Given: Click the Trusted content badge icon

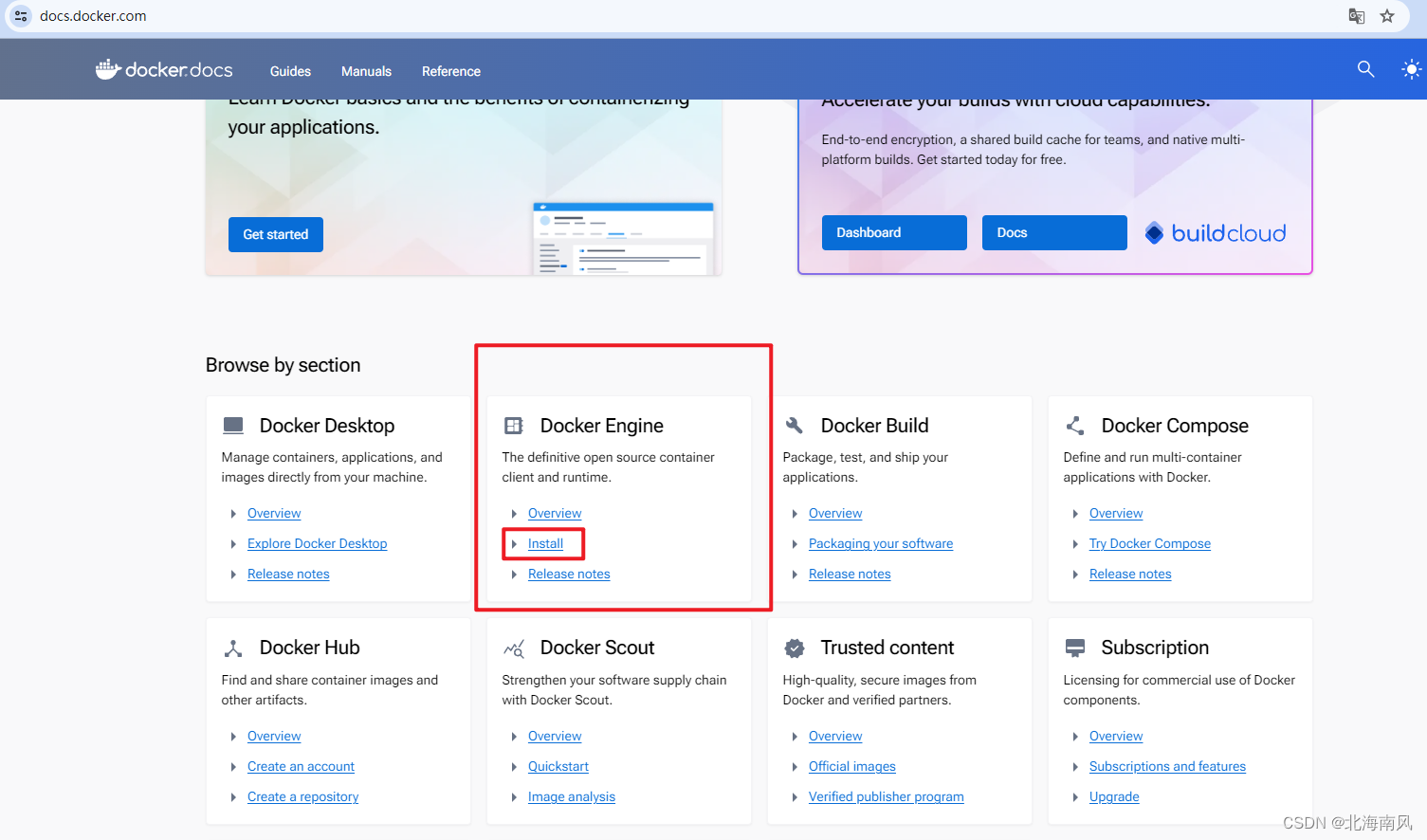Looking at the screenshot, I should tap(795, 648).
